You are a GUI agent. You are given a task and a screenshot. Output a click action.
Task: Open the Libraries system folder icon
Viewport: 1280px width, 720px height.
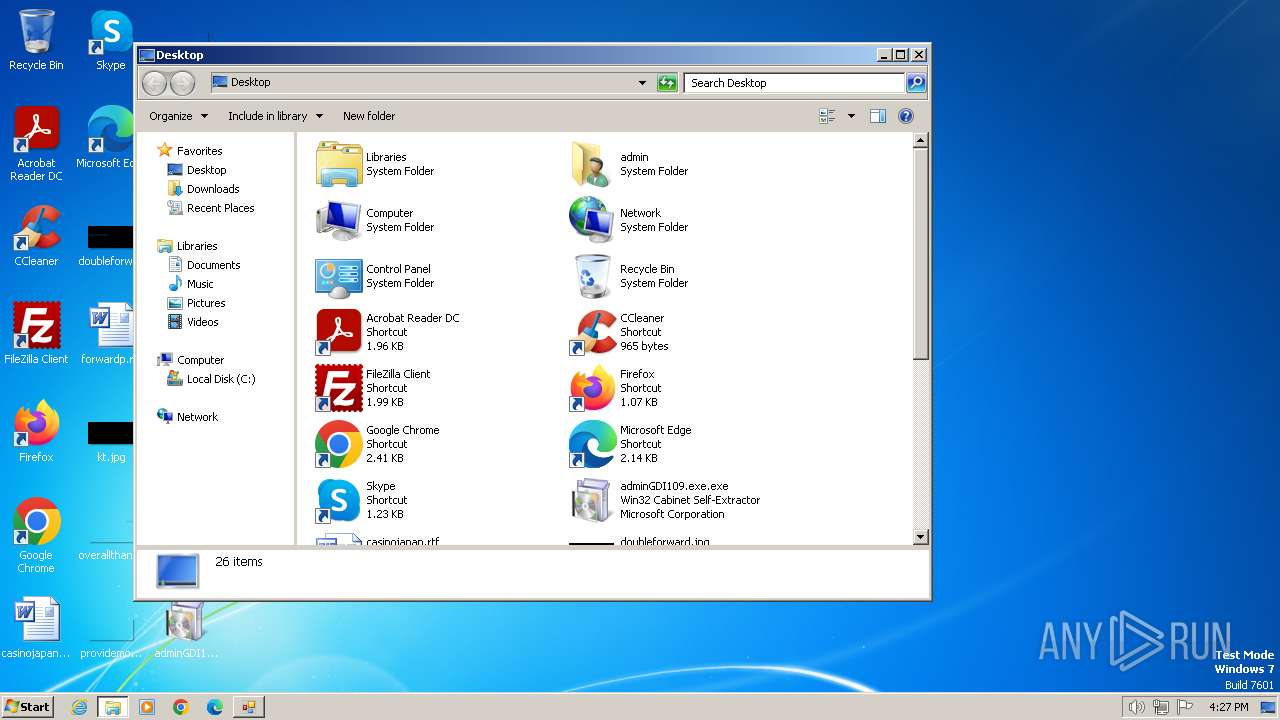(339, 164)
